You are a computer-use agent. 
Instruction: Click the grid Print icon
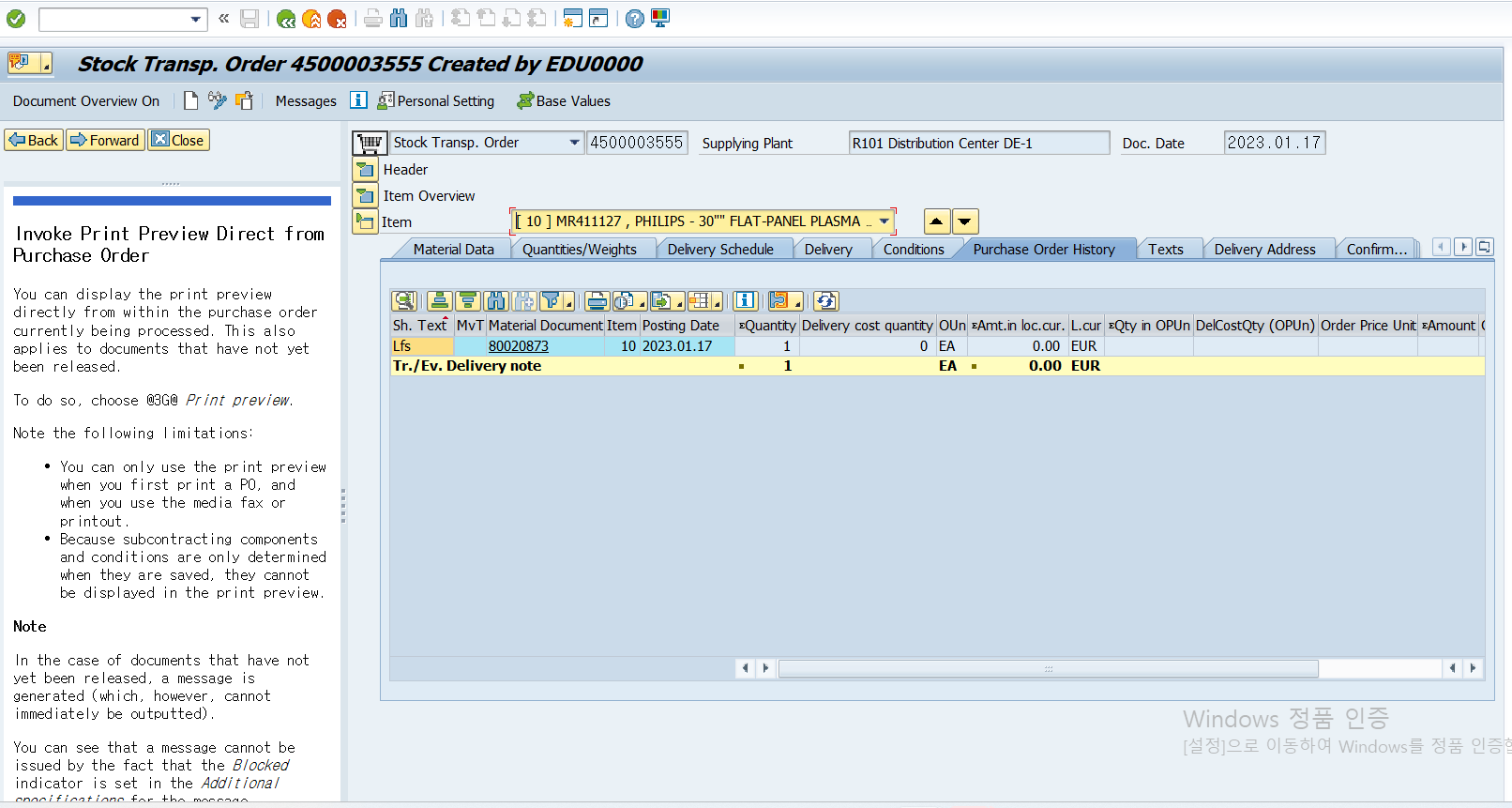597,300
